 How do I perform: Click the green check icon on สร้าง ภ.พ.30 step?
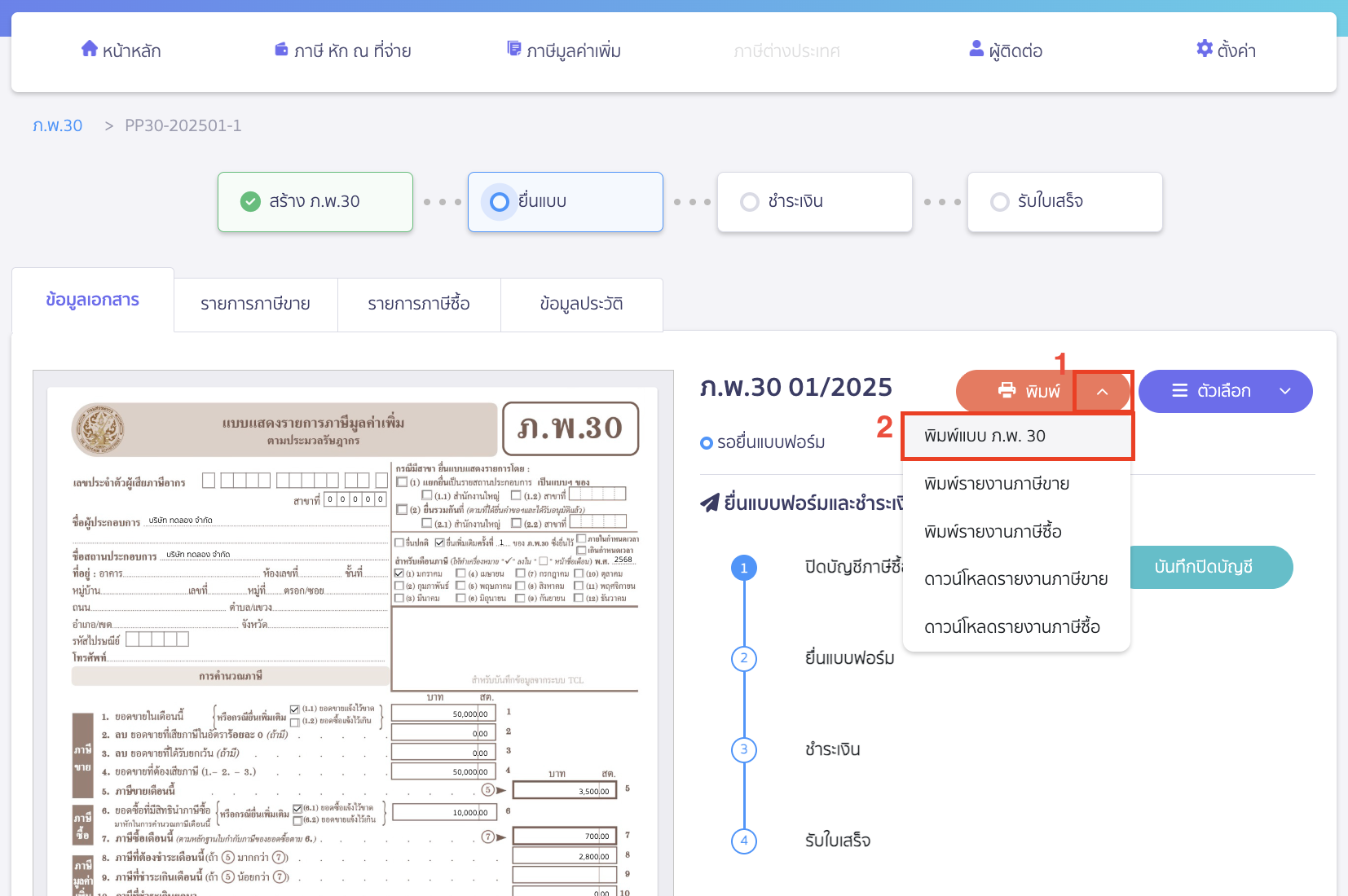pos(251,202)
